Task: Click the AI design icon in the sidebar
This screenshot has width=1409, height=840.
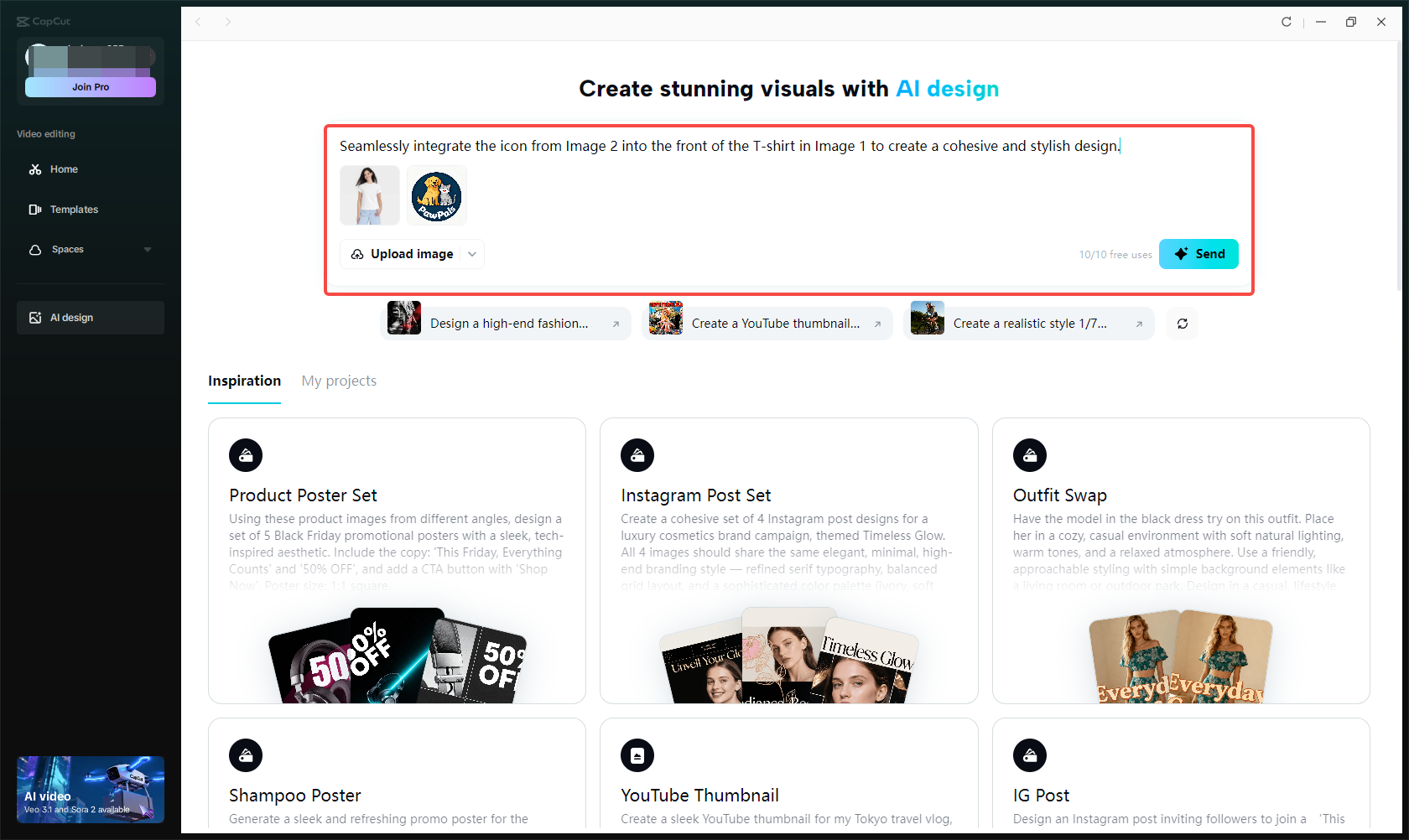Action: [x=35, y=318]
